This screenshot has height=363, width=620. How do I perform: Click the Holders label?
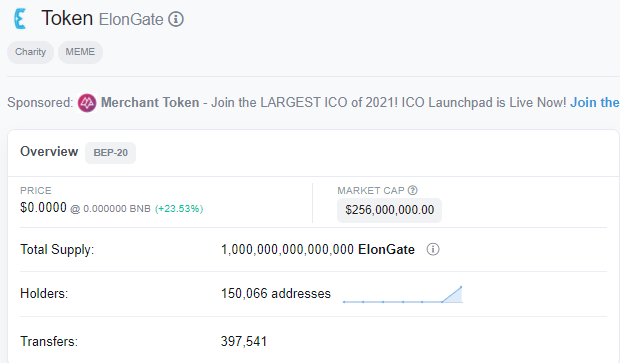[x=44, y=293]
